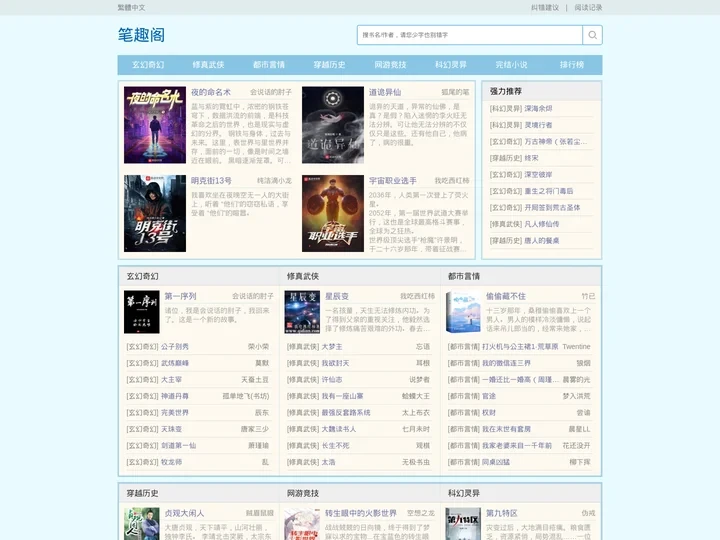Open the 道诡异仙 title link
Image resolution: width=720 pixels, height=540 pixels.
coord(385,92)
